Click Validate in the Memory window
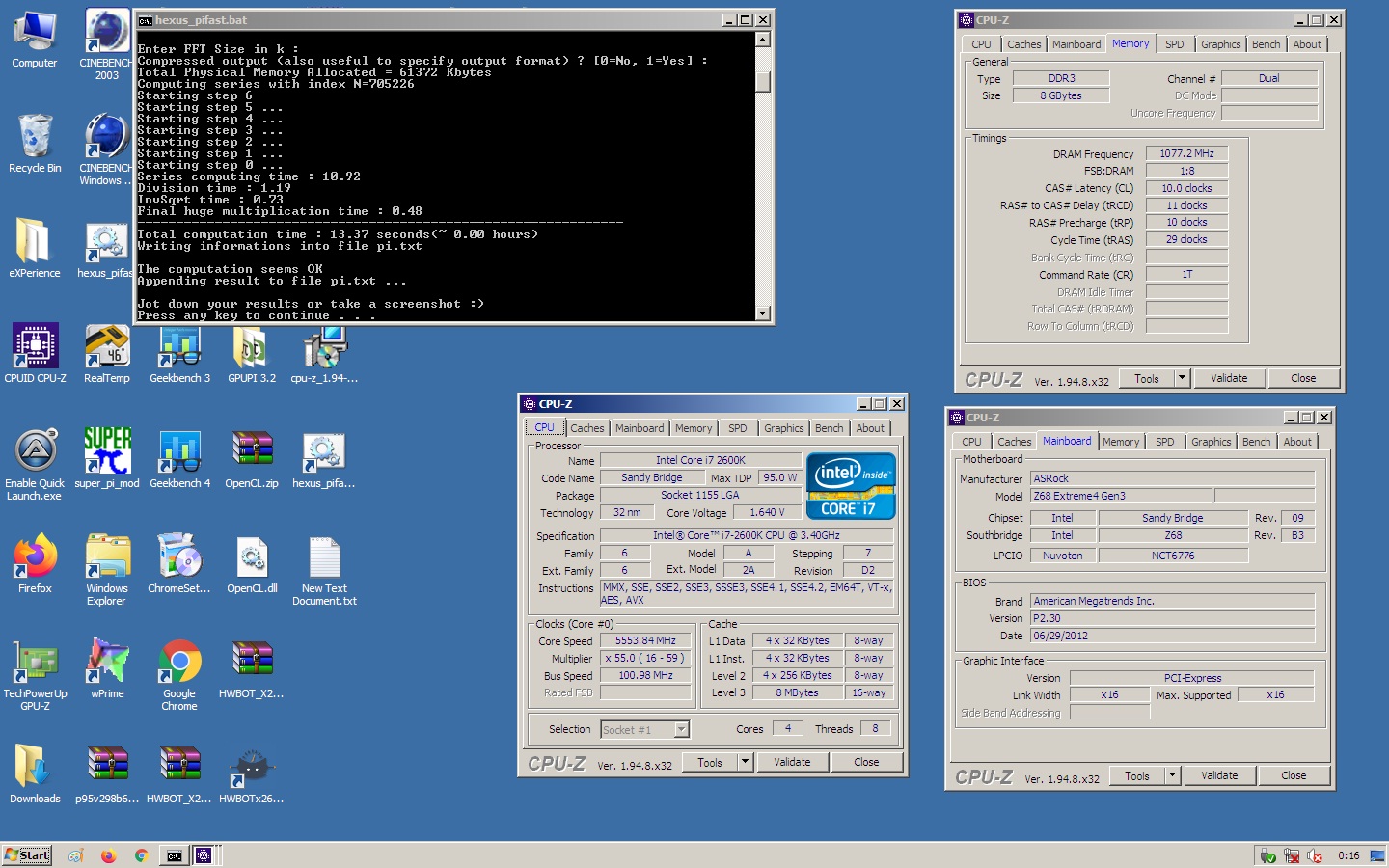Image resolution: width=1389 pixels, height=868 pixels. click(1229, 378)
